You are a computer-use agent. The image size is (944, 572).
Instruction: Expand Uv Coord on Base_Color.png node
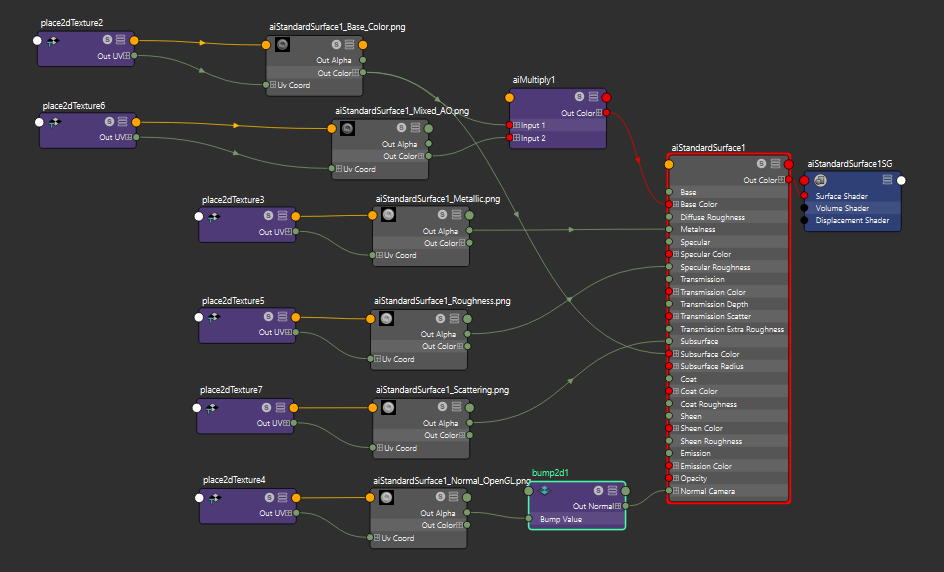click(x=273, y=84)
